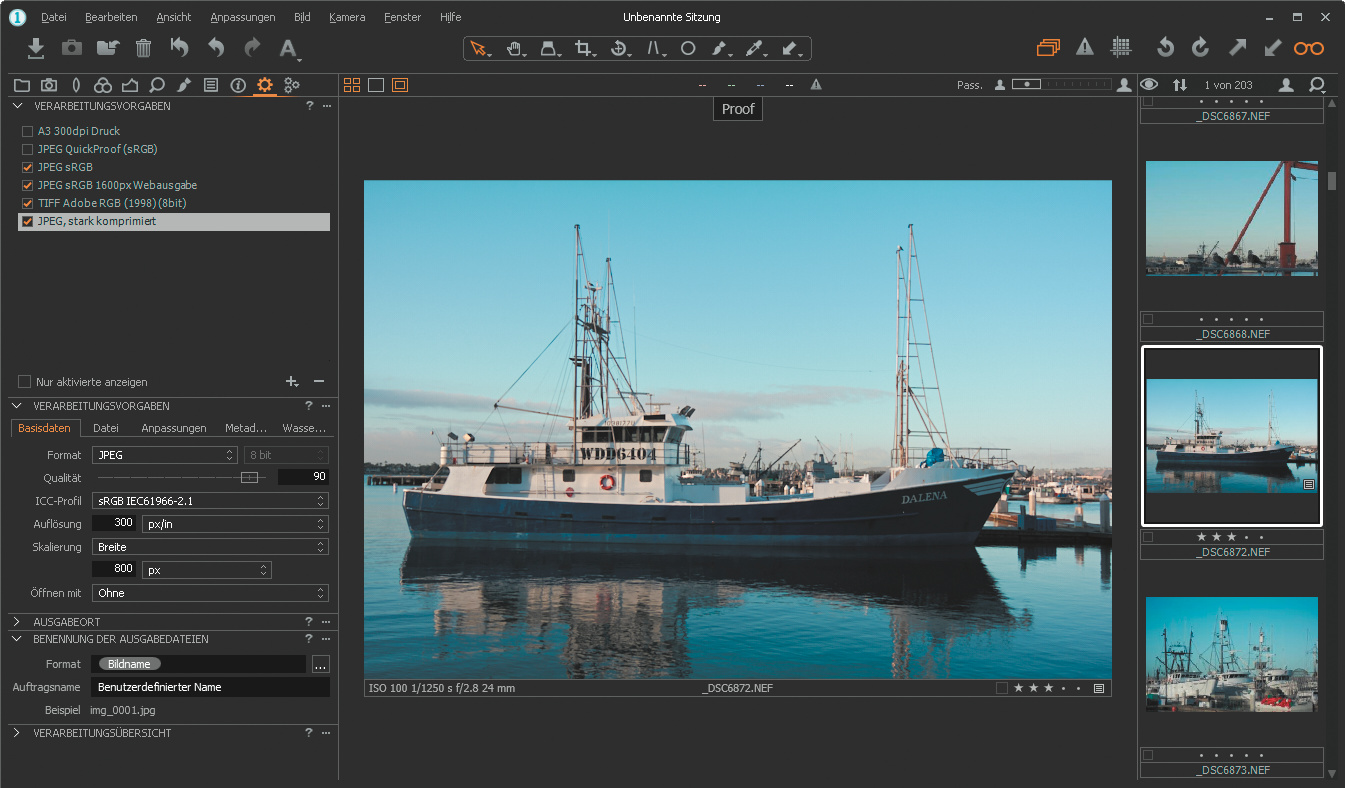
Task: Enable the A3 300dpi Druck recipe
Action: [27, 131]
